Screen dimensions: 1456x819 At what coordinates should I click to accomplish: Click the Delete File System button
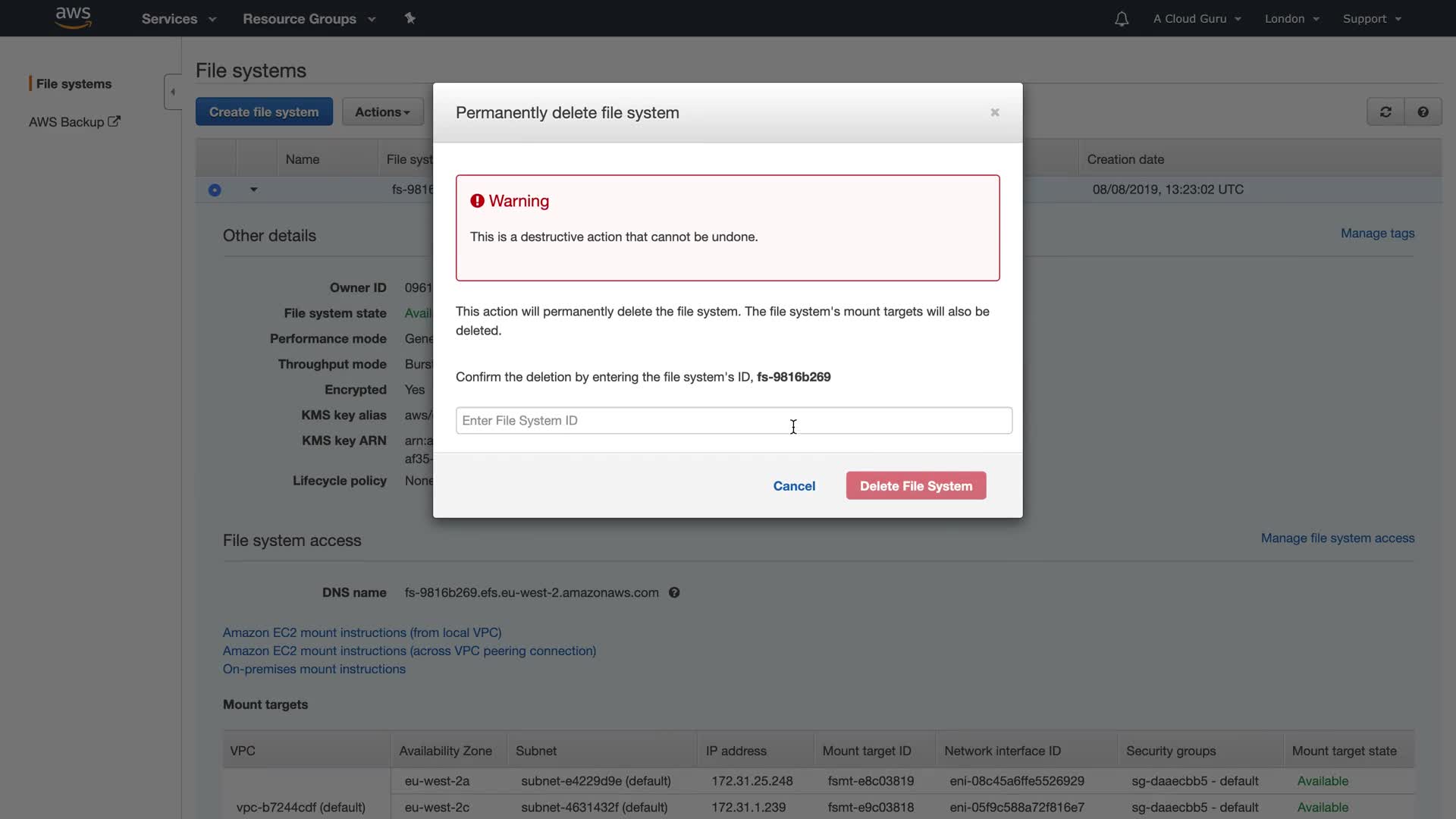[915, 486]
